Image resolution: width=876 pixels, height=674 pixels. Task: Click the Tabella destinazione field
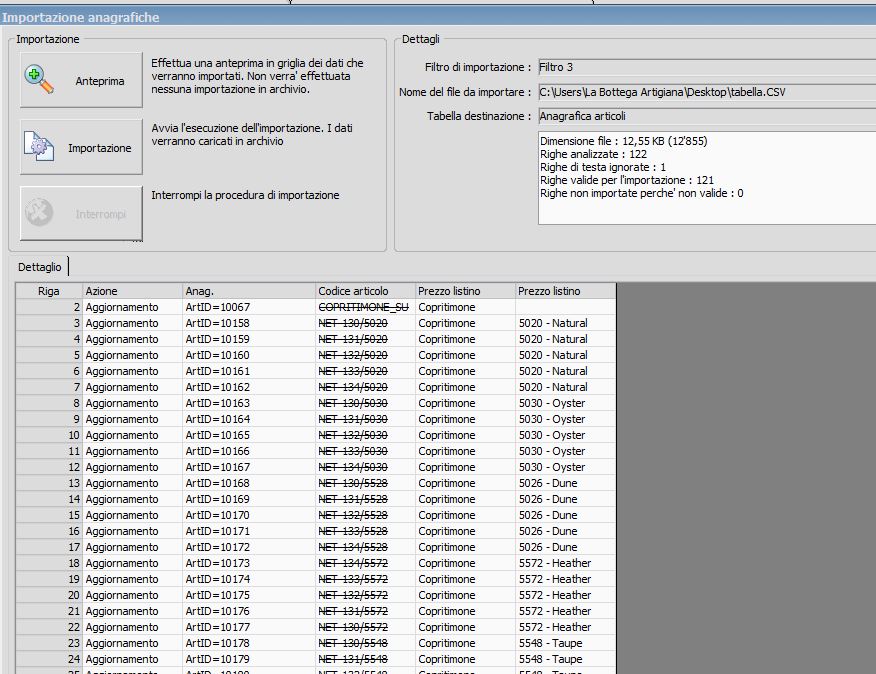tap(707, 116)
